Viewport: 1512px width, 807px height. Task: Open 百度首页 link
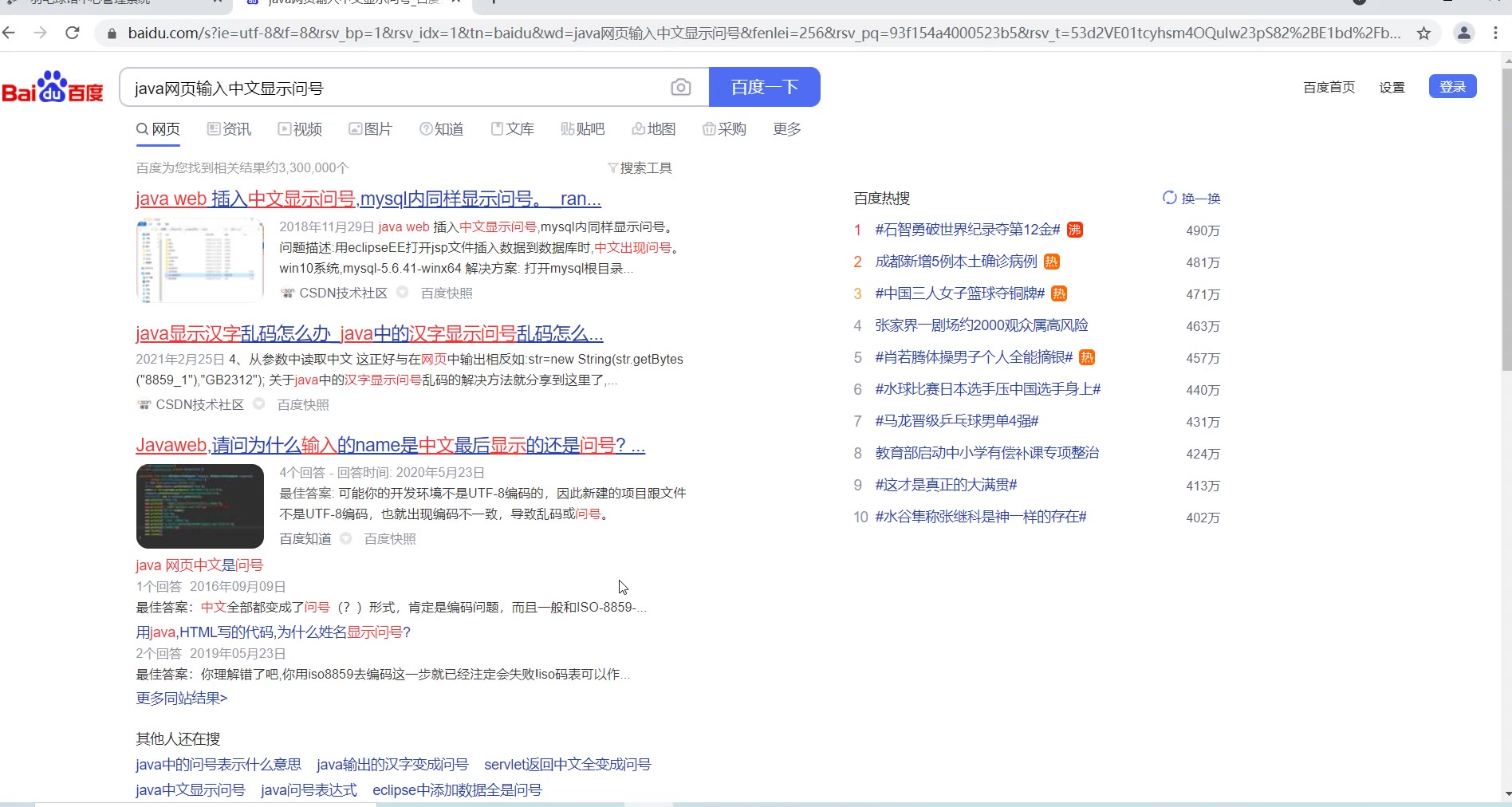coord(1329,88)
